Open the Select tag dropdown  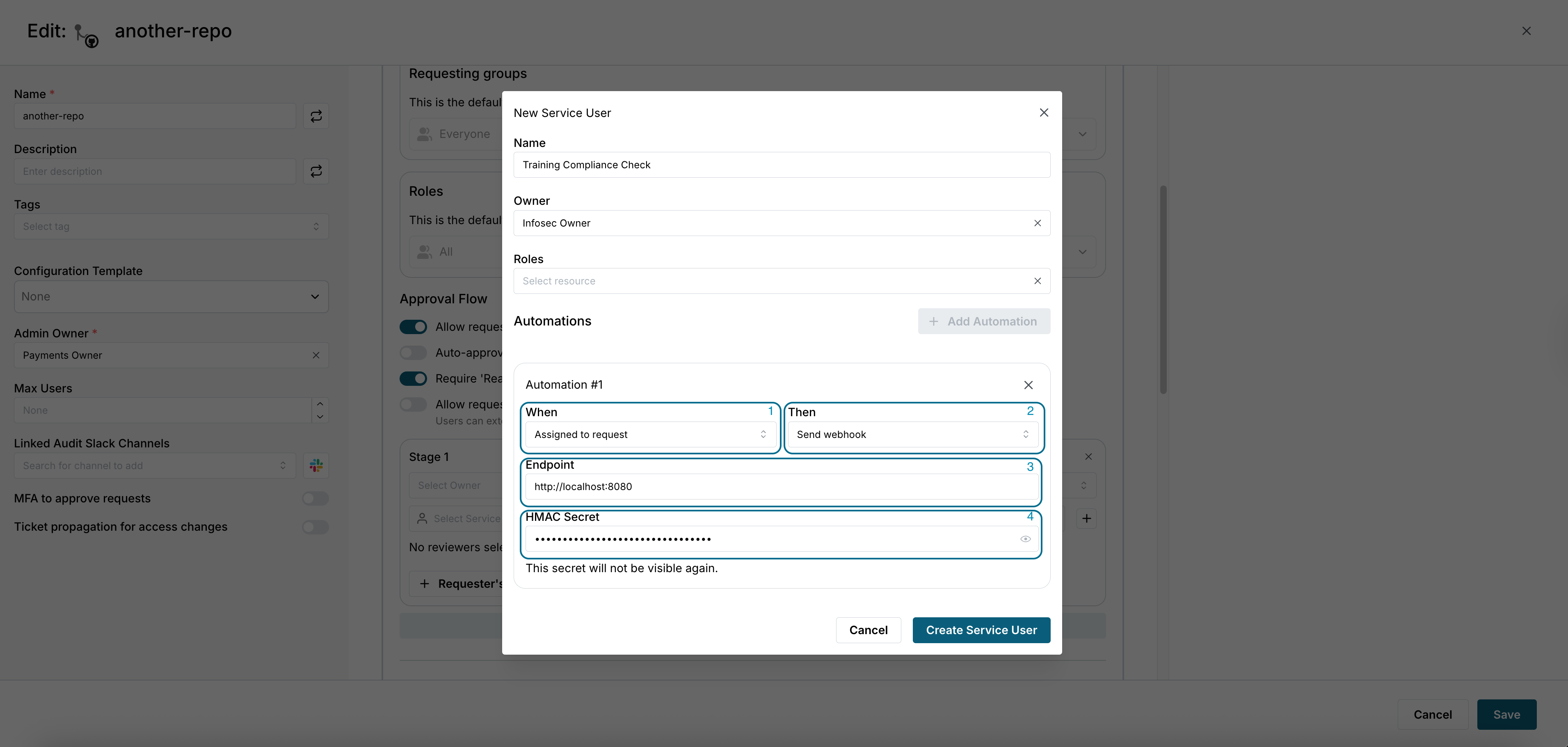(x=171, y=227)
